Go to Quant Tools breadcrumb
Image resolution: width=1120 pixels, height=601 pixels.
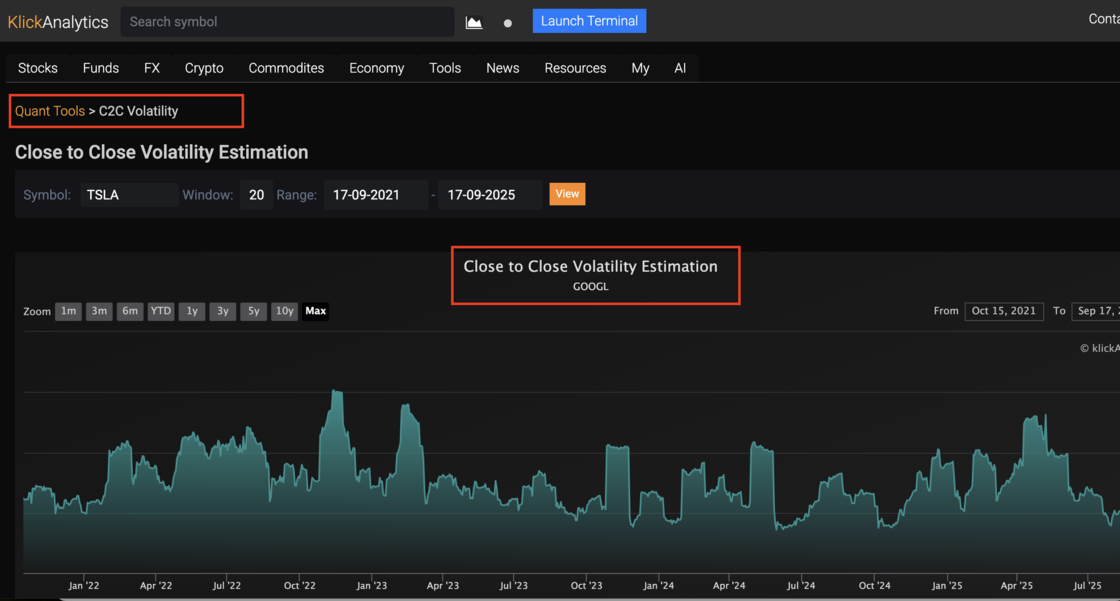click(x=50, y=111)
